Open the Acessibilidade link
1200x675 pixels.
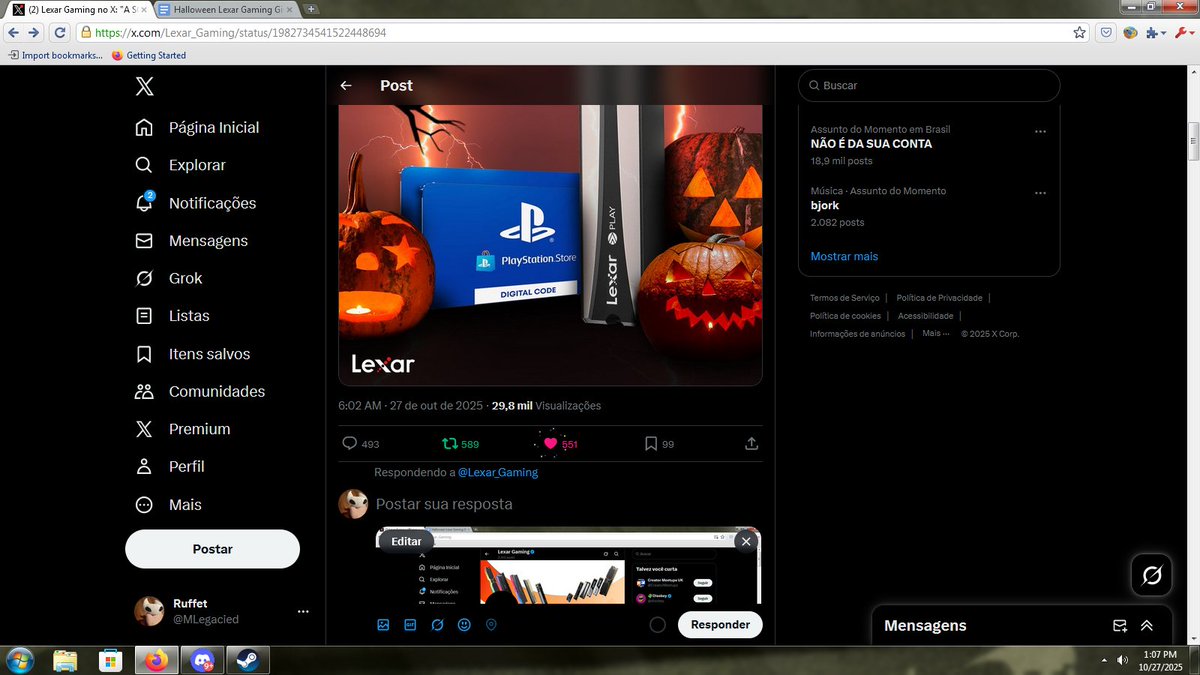(925, 316)
